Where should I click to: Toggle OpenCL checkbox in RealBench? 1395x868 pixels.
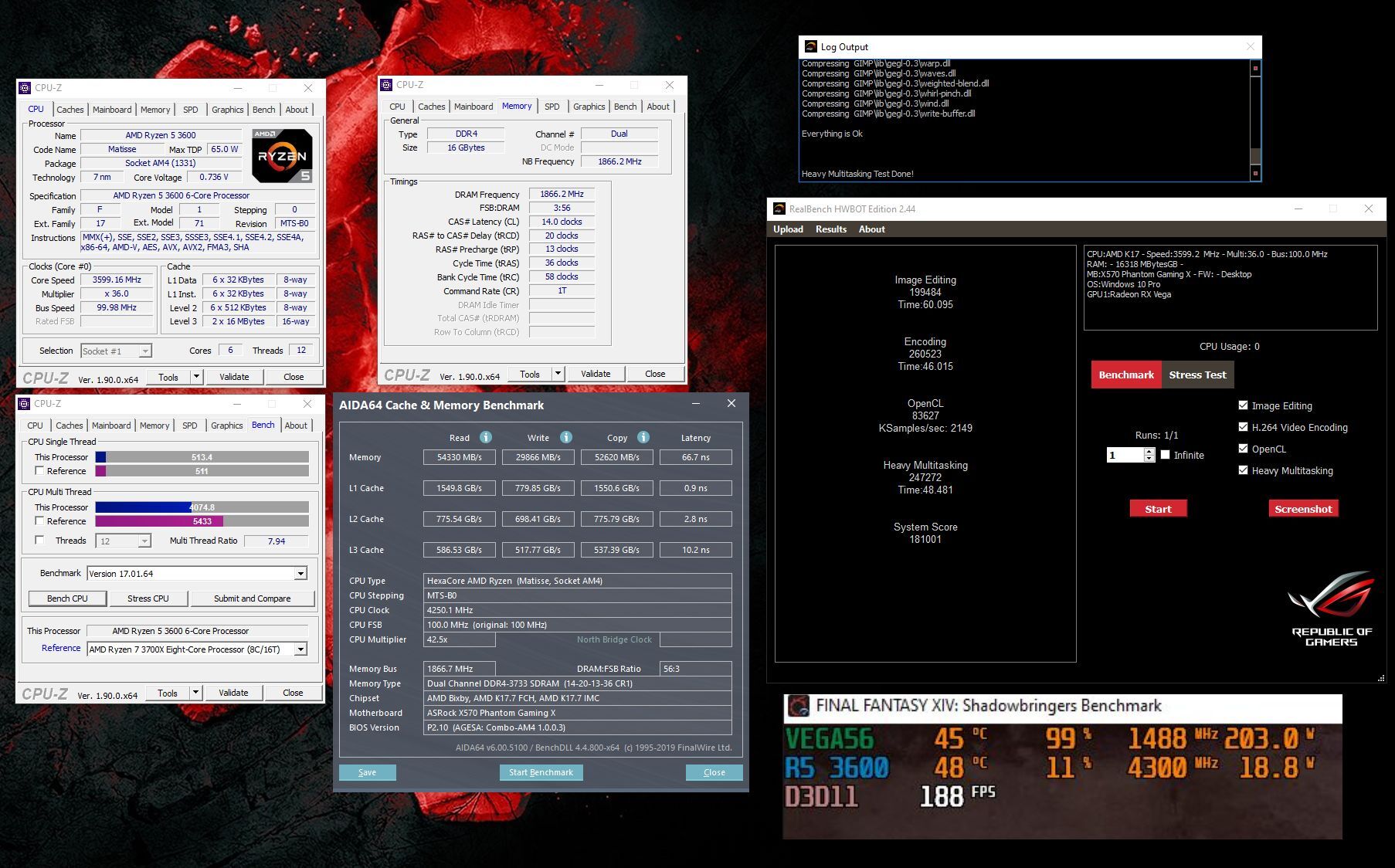(x=1243, y=448)
